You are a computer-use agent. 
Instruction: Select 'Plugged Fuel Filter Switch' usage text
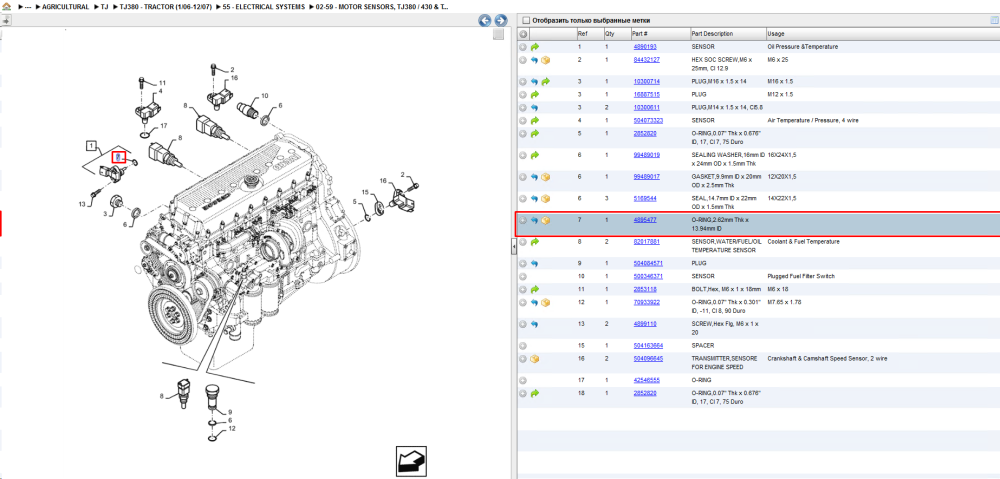800,277
